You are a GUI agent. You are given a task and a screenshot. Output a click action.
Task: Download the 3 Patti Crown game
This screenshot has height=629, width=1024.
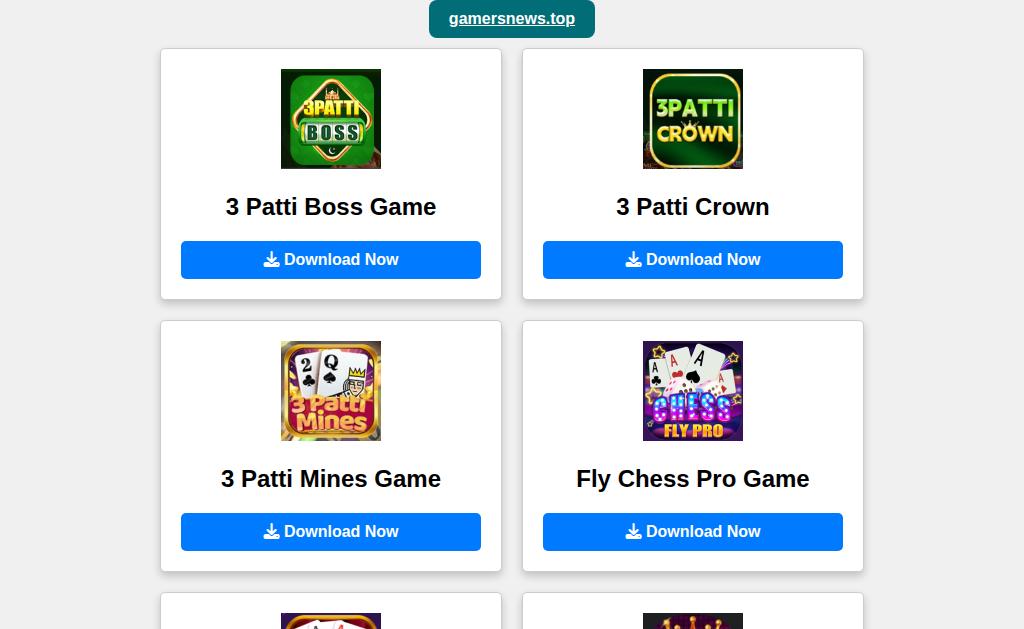[x=692, y=260]
